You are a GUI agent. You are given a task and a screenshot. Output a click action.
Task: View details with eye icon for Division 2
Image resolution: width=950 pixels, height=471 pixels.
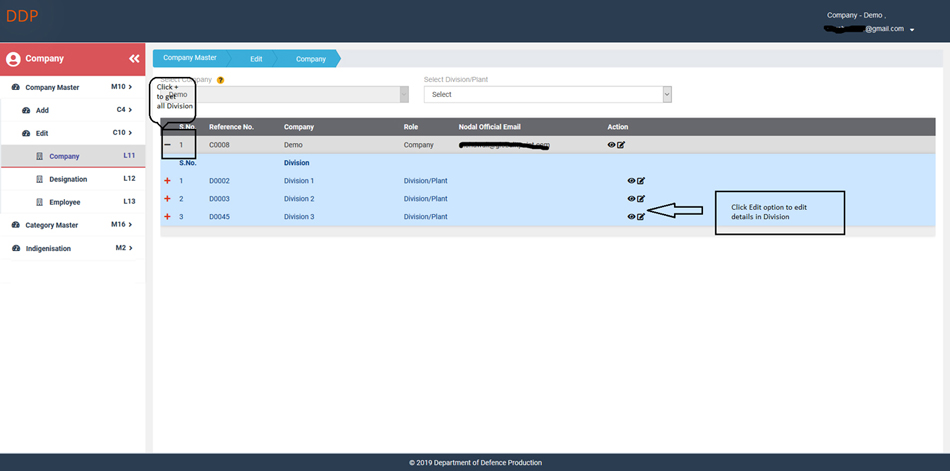tap(631, 199)
